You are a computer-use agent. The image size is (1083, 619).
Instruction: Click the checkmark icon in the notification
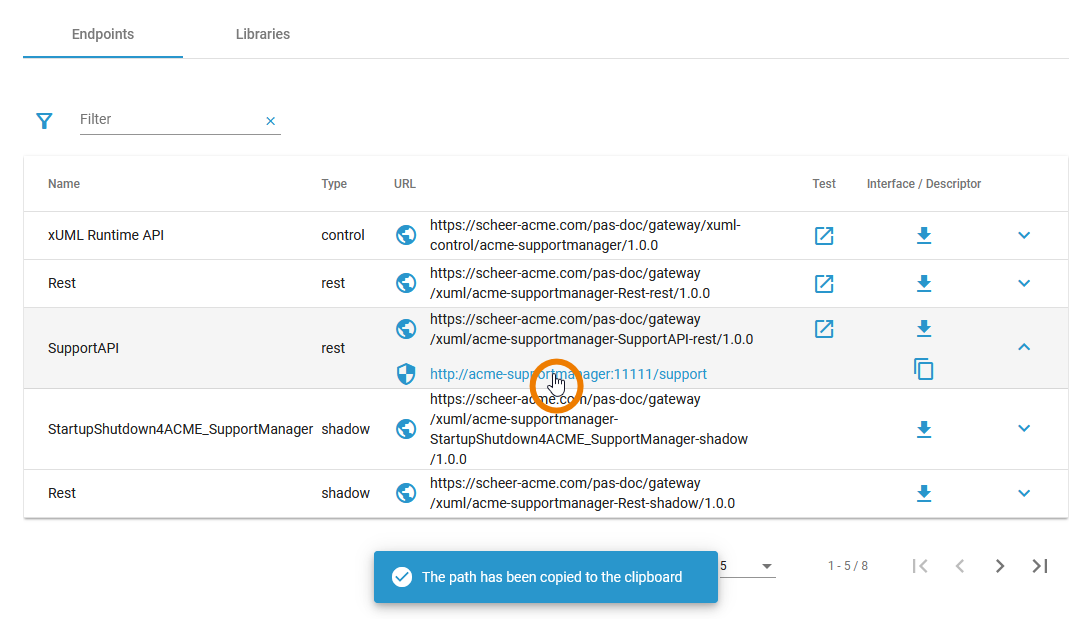pos(402,577)
